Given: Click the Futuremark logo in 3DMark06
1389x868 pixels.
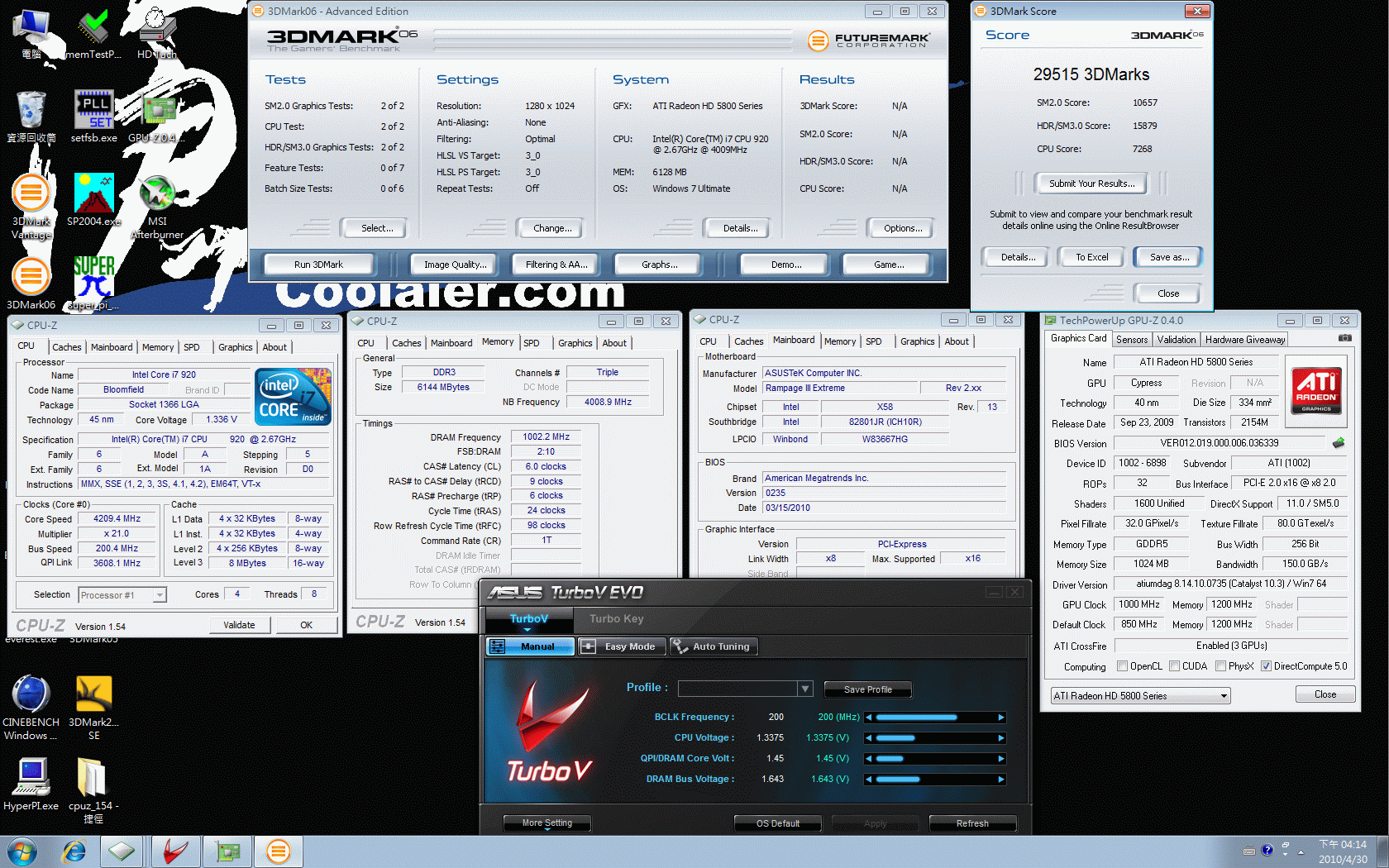Looking at the screenshot, I should 868,40.
